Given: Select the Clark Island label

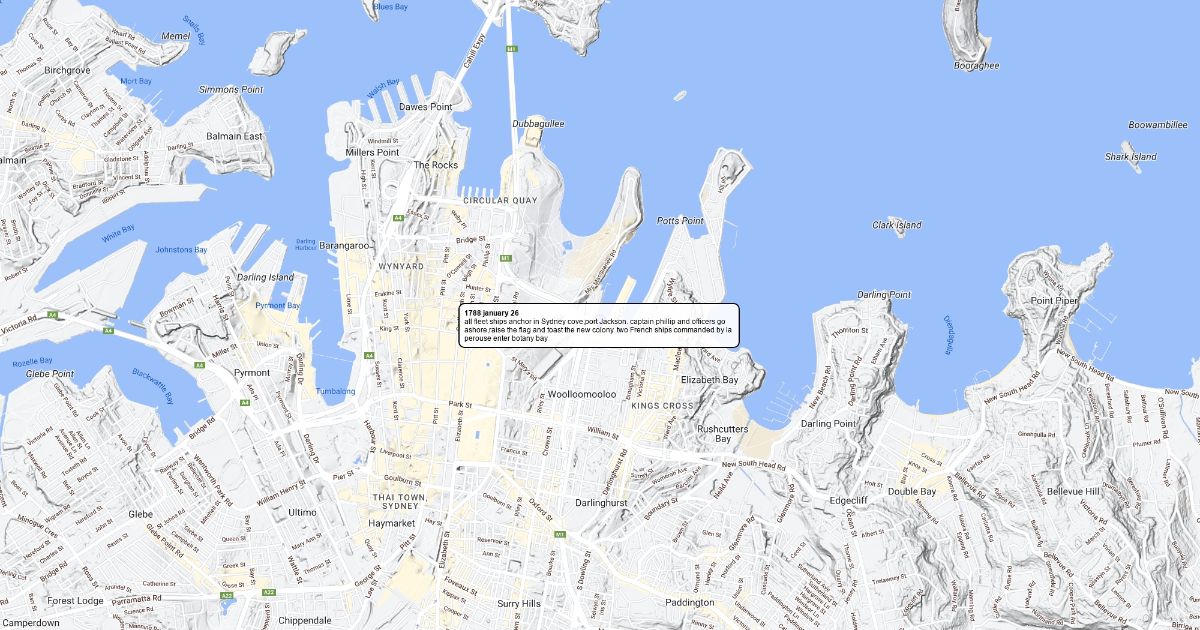Looking at the screenshot, I should click(x=896, y=225).
